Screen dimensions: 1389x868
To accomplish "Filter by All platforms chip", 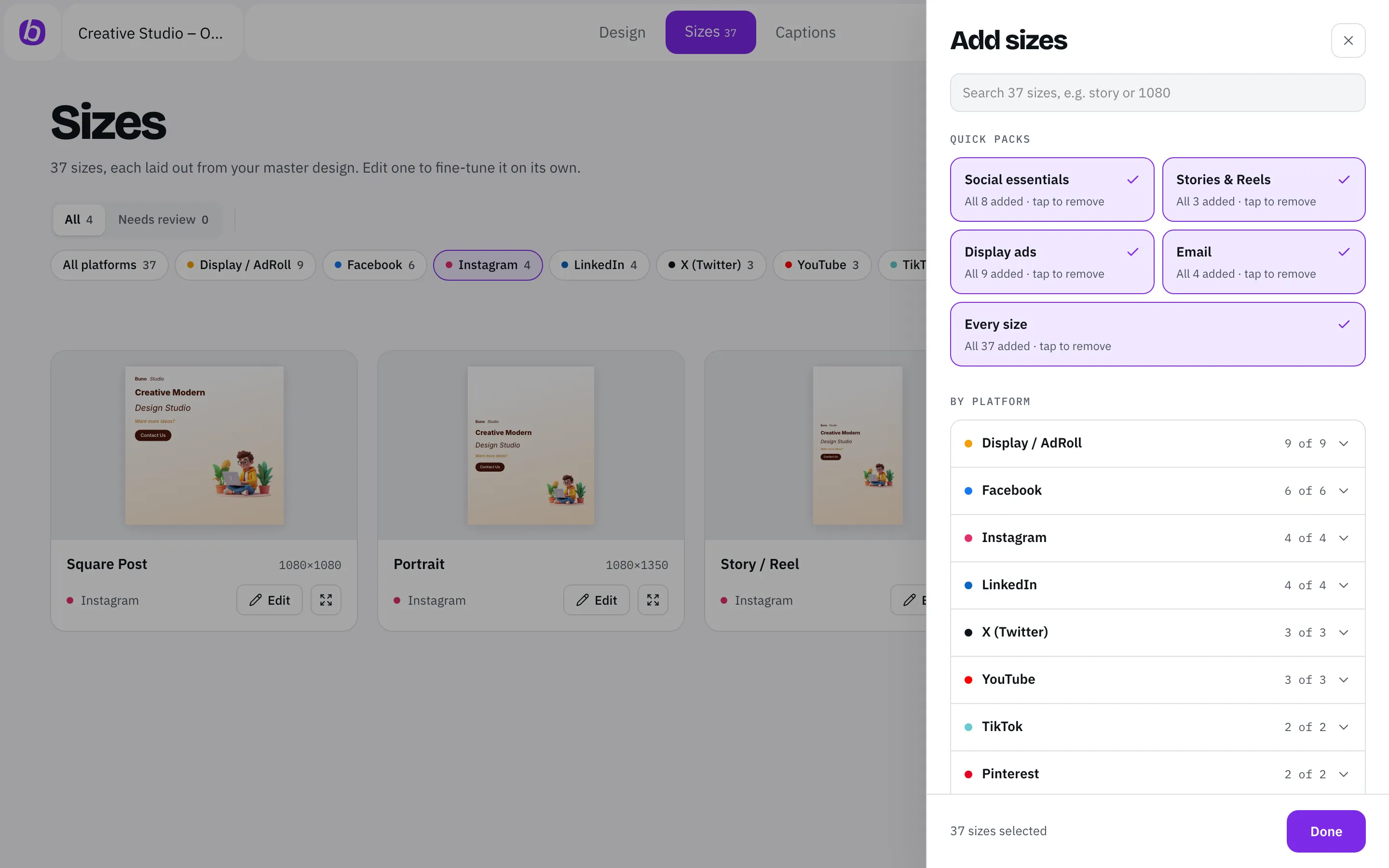I will pos(109,265).
